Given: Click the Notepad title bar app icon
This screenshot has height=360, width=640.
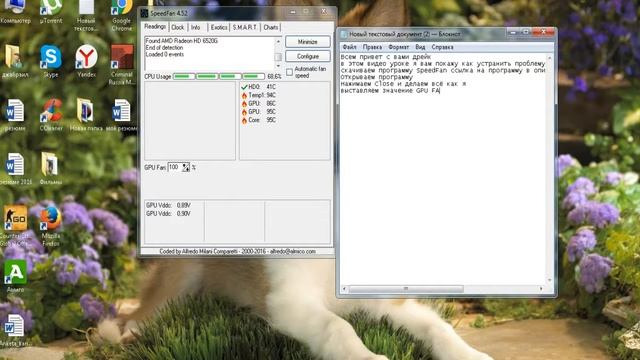Looking at the screenshot, I should (x=344, y=34).
